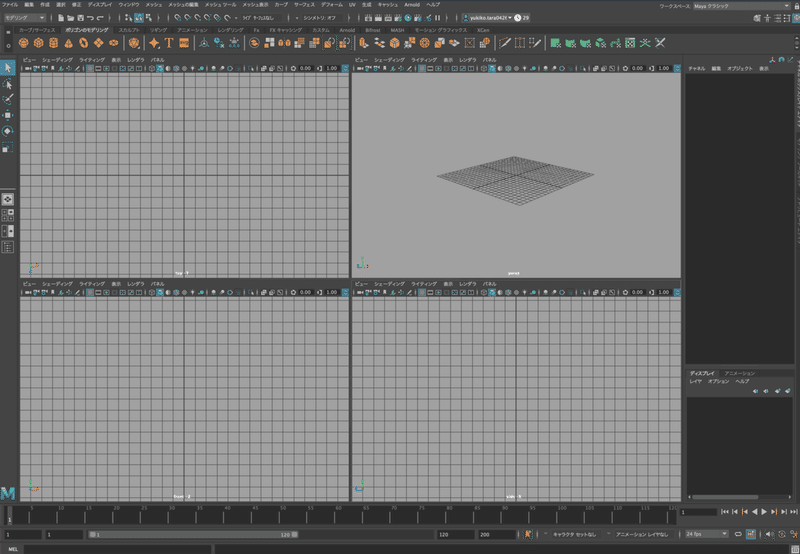Click the Redo arrow in status line

100,18
